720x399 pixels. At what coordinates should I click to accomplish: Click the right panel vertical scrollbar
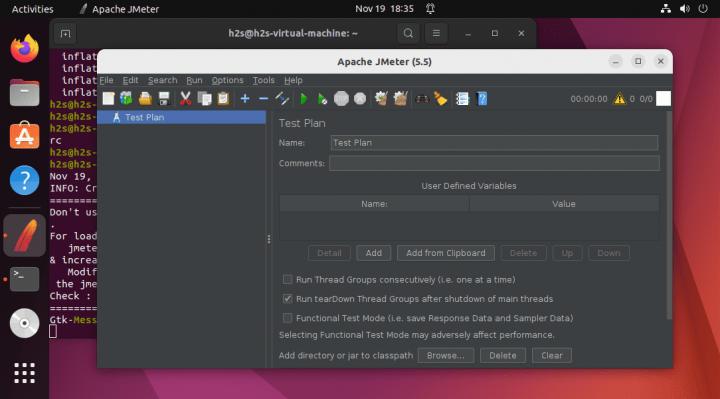tap(669, 216)
